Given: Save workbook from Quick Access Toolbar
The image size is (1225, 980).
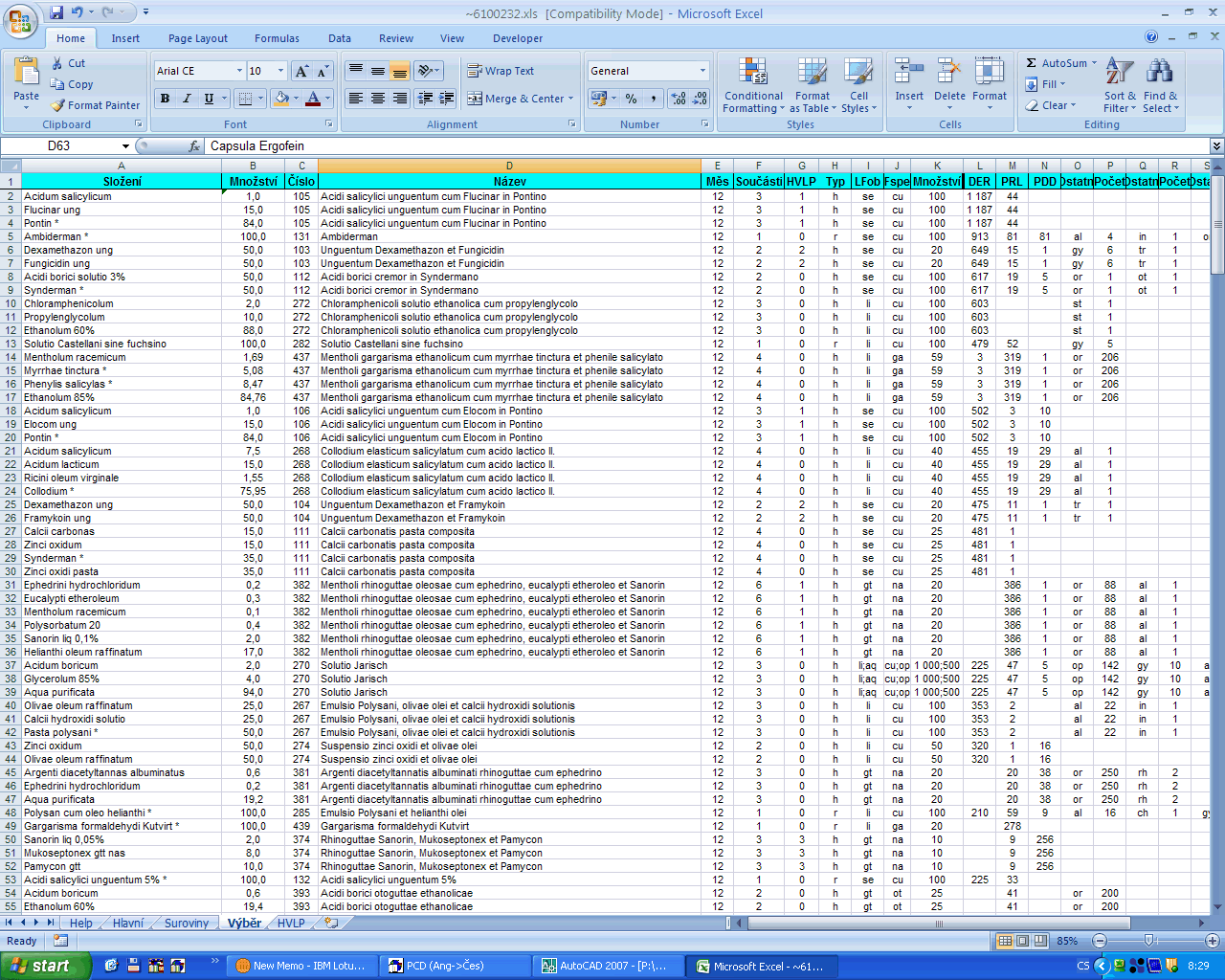Looking at the screenshot, I should point(56,12).
